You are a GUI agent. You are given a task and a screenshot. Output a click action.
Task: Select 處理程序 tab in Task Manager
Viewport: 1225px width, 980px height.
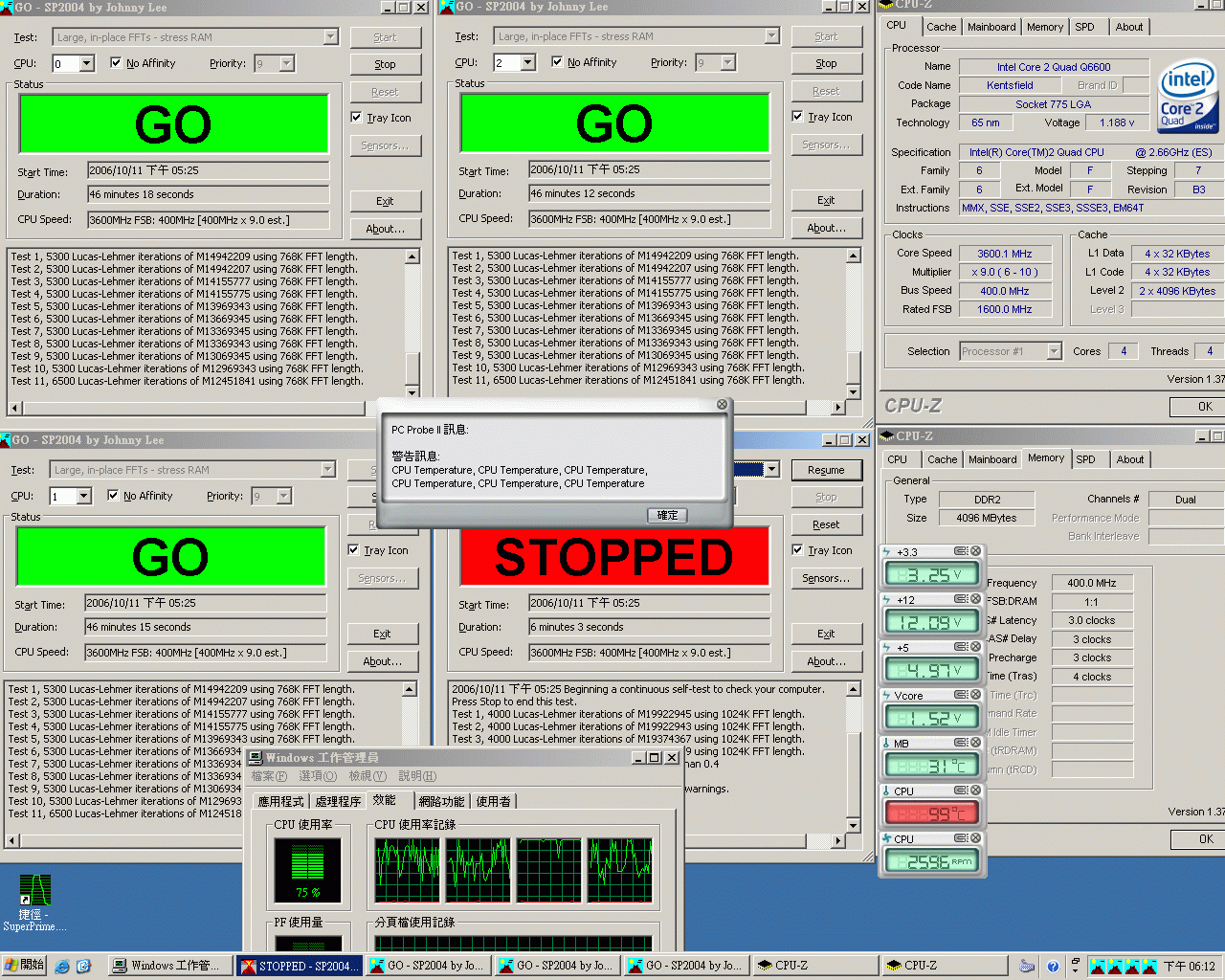click(338, 801)
